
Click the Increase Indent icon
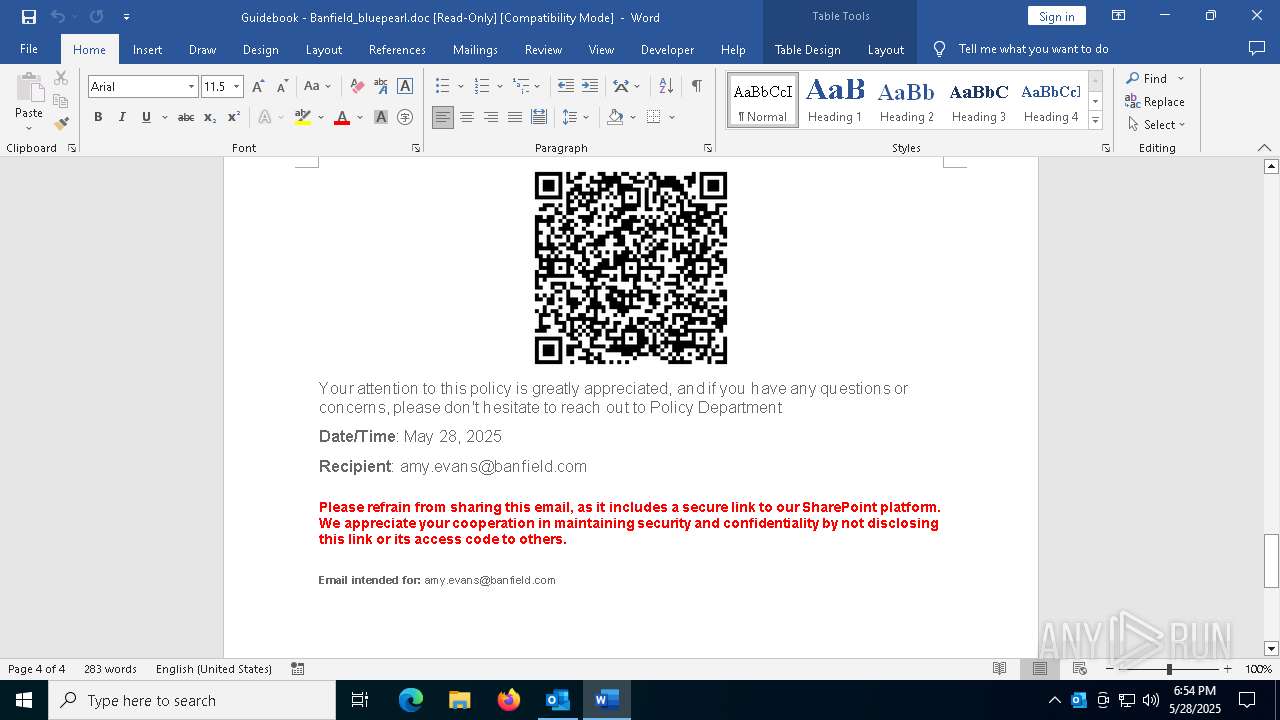coord(590,86)
